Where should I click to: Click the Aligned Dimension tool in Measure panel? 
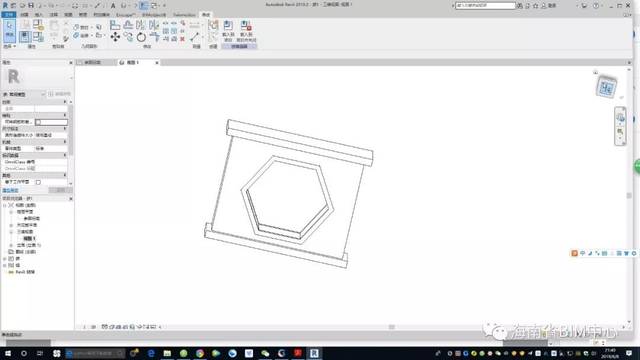click(x=195, y=37)
